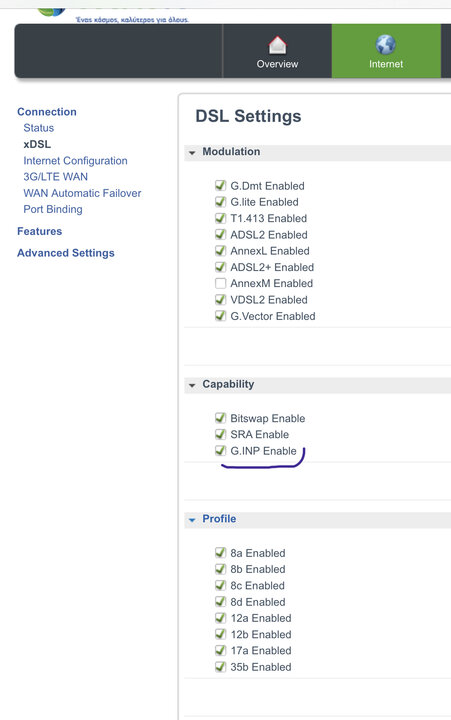Open Advanced Settings menu section
This screenshot has width=451, height=720.
[x=66, y=253]
